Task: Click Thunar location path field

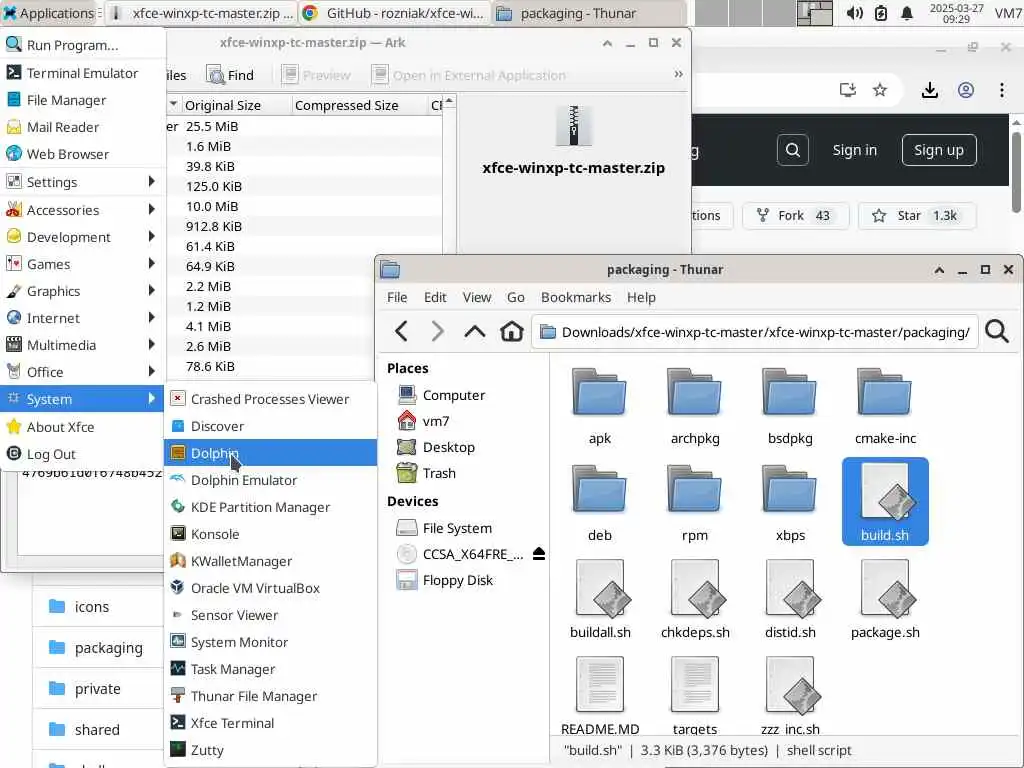Action: coord(755,332)
